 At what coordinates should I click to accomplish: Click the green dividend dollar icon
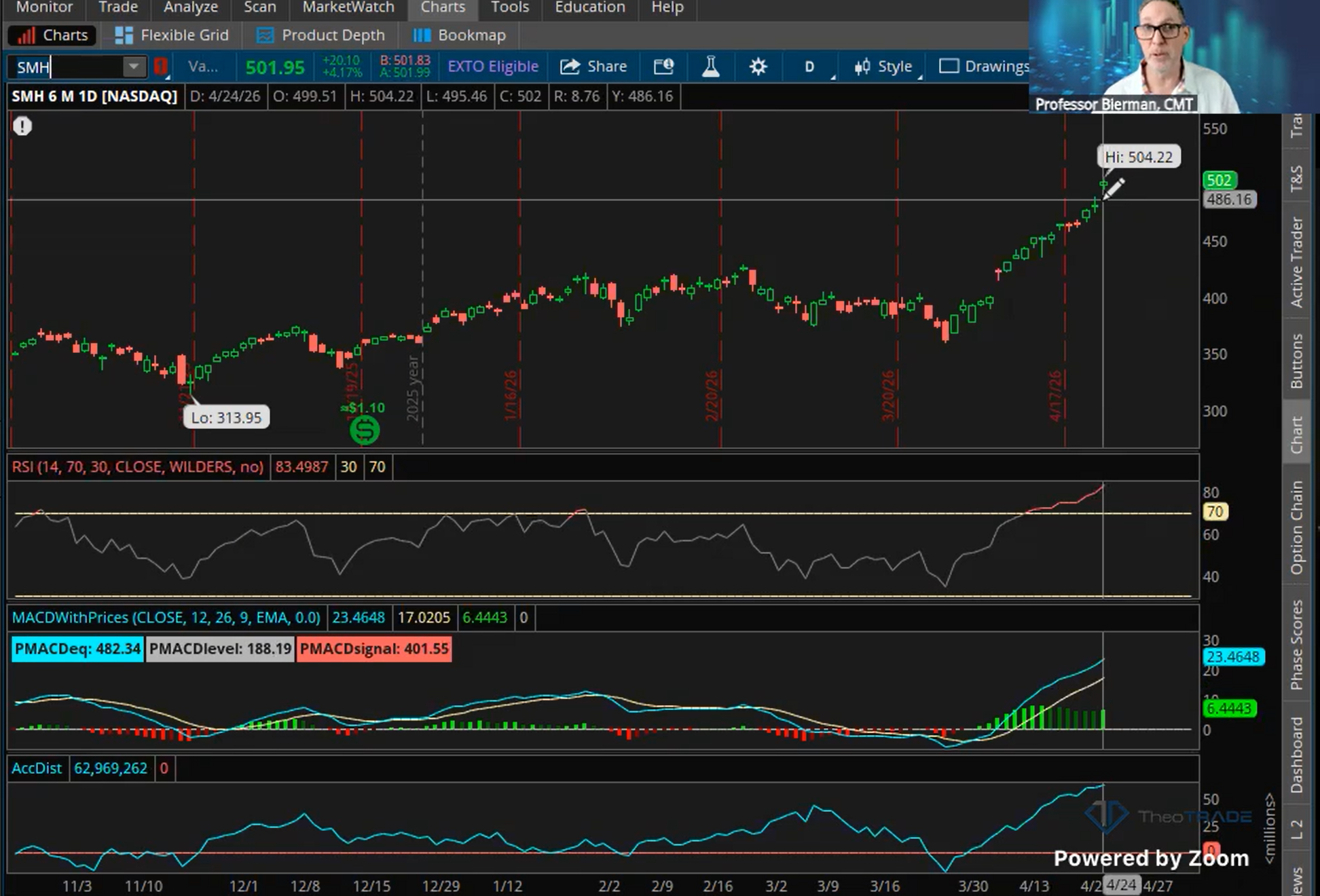pos(365,430)
